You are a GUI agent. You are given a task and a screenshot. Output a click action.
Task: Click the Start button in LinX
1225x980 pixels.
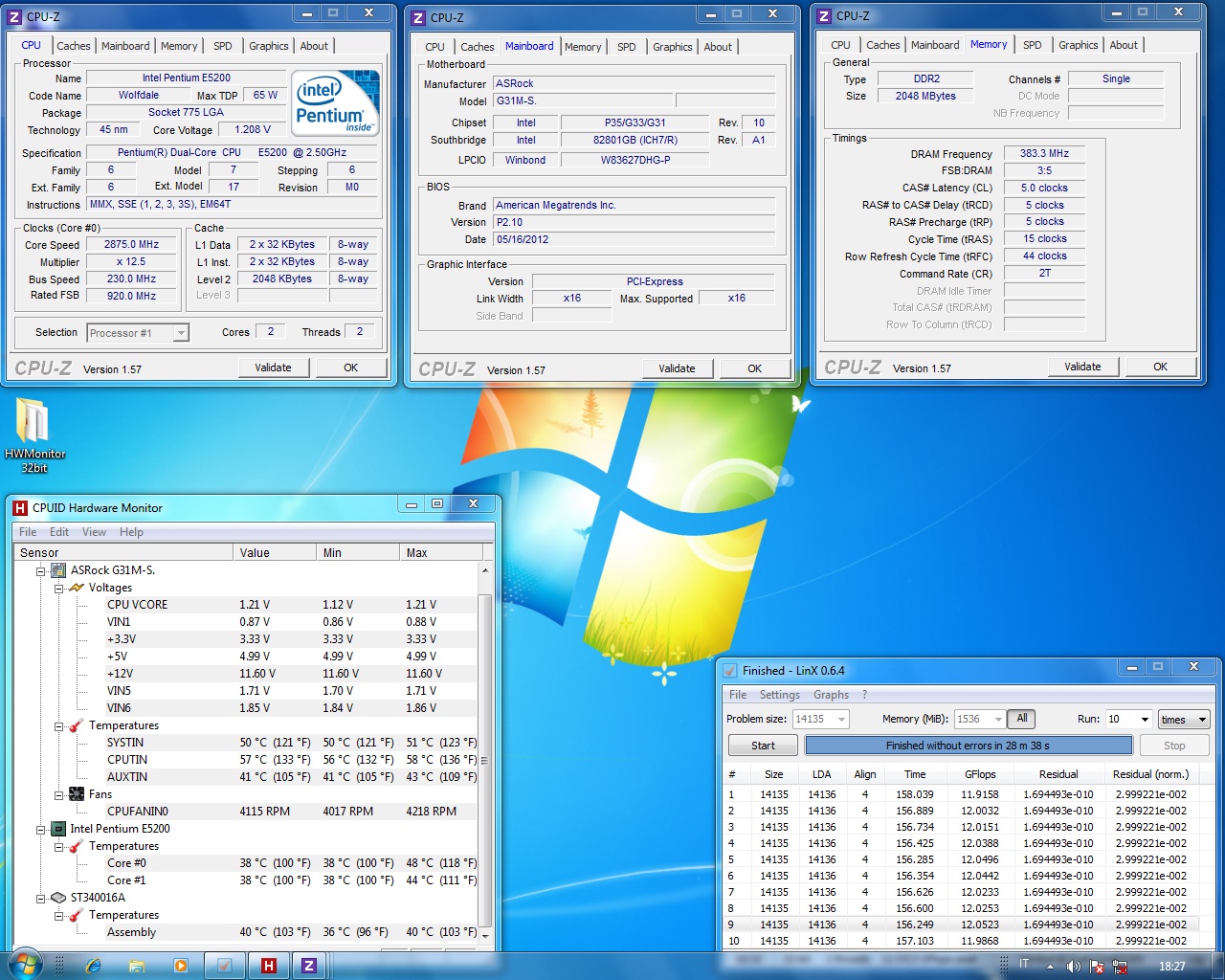[763, 746]
